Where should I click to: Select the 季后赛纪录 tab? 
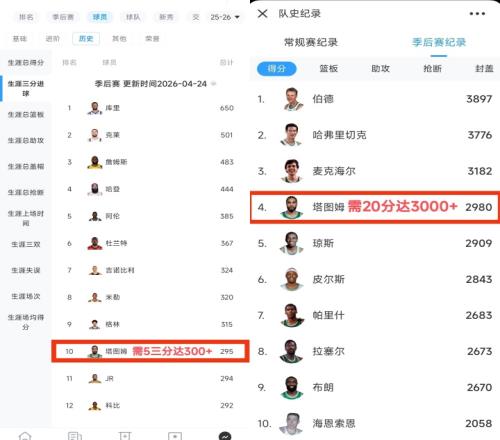439,42
